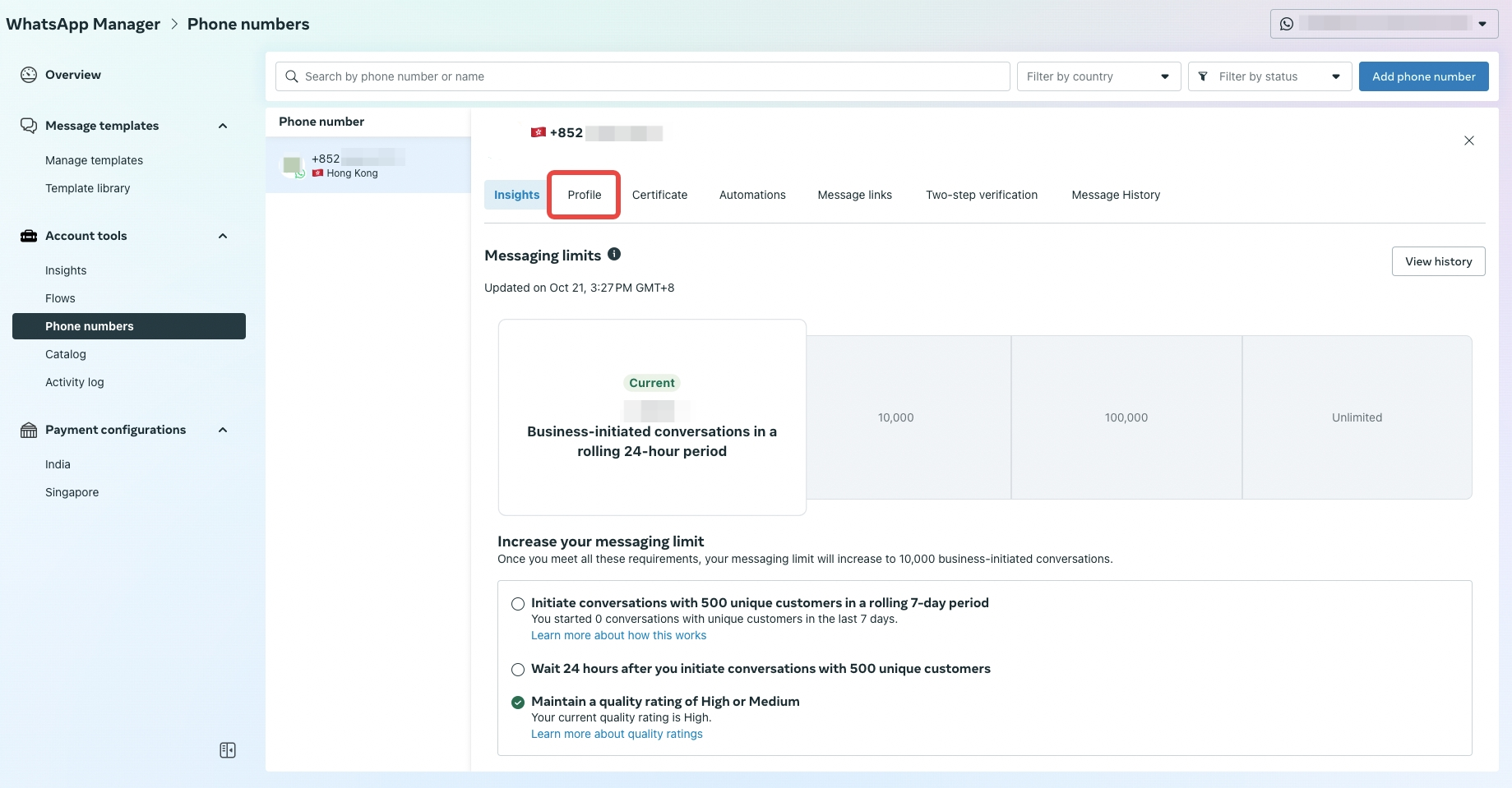Select the Wait 24 hours requirement radio
The height and width of the screenshot is (788, 1512).
(518, 670)
